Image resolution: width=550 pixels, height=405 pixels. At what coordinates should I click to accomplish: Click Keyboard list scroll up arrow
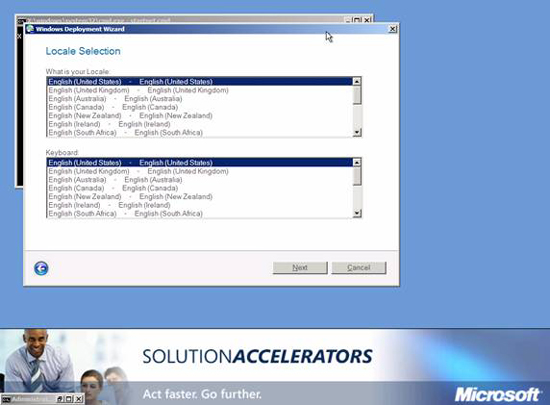pos(357,162)
